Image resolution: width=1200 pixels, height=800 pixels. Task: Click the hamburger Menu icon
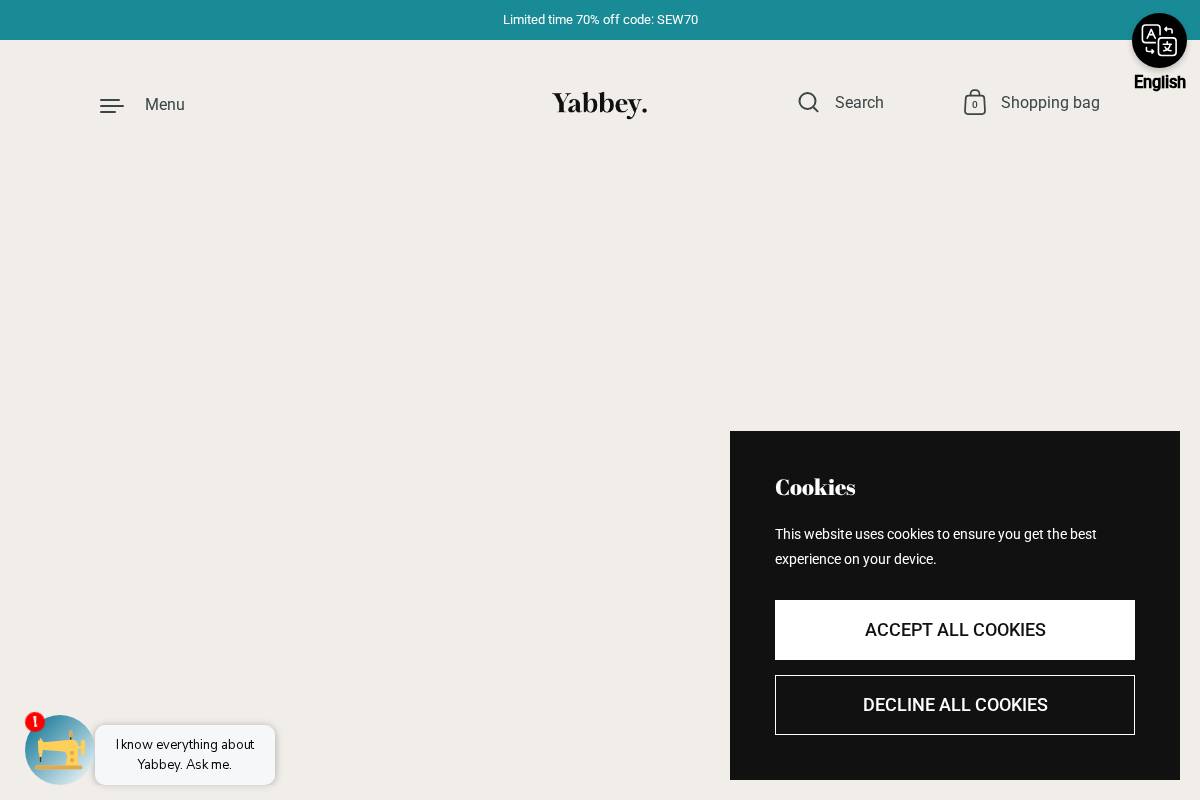[111, 105]
